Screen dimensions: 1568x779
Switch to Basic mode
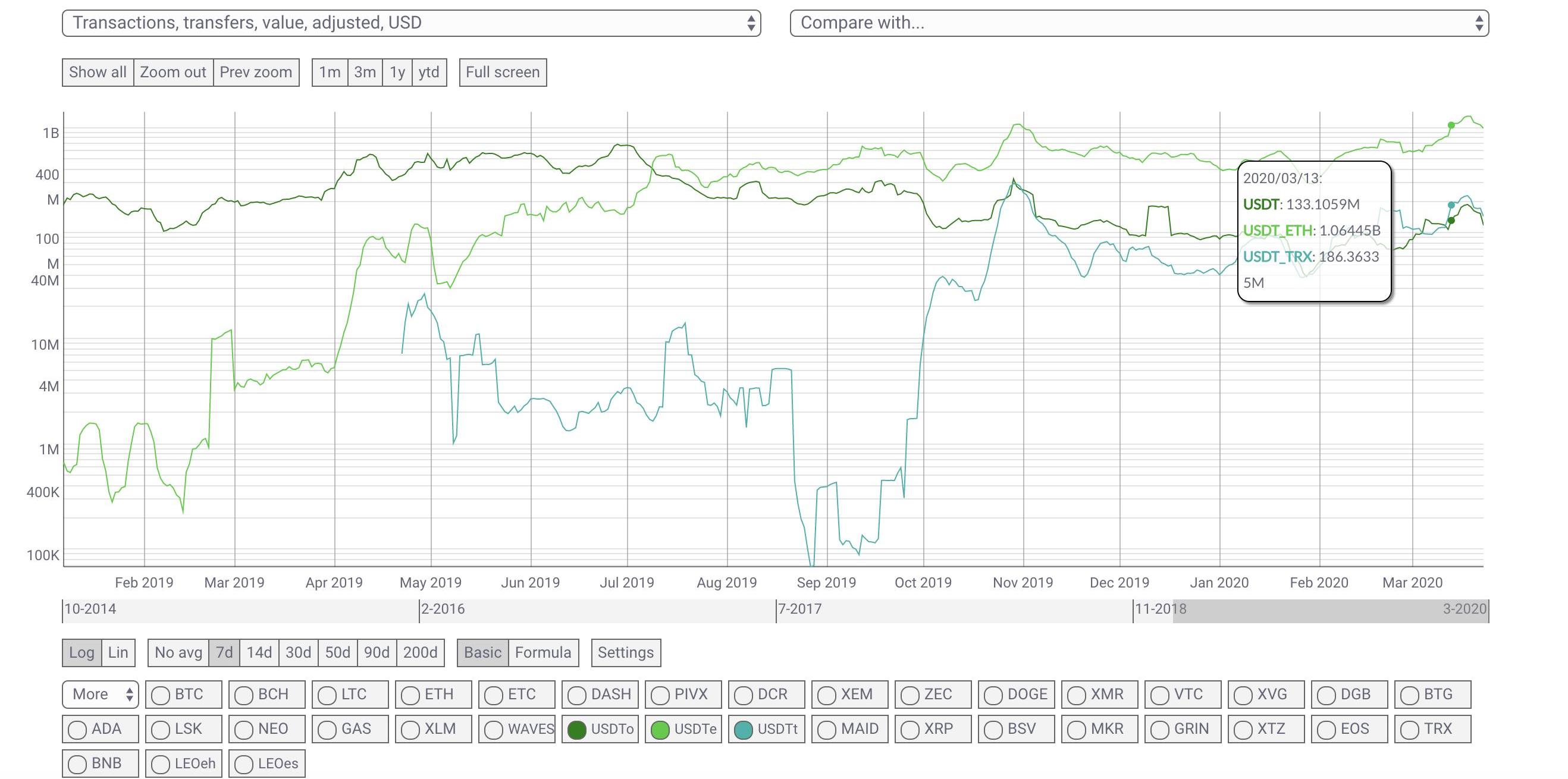pyautogui.click(x=482, y=653)
